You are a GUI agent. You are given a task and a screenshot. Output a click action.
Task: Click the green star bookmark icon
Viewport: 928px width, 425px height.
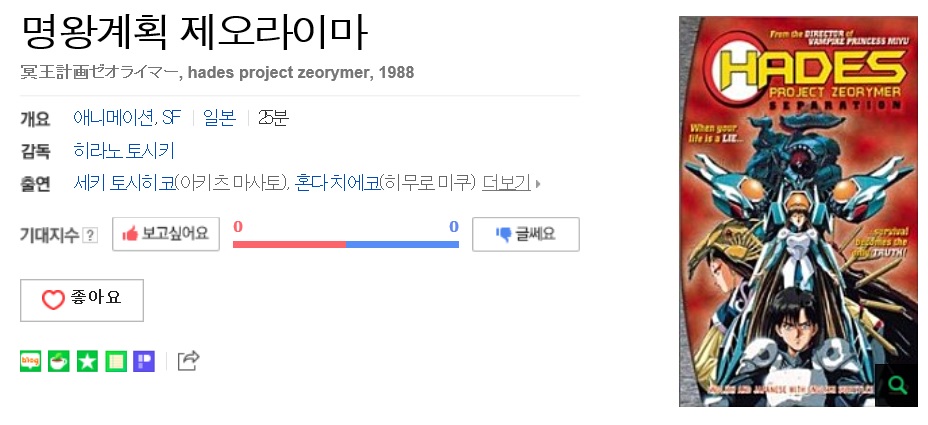(87, 360)
